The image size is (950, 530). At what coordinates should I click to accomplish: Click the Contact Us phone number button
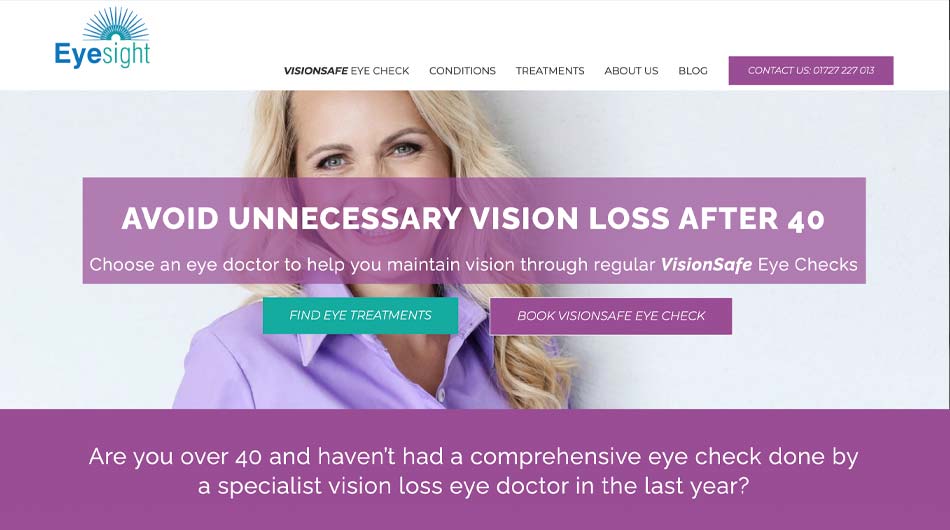811,70
